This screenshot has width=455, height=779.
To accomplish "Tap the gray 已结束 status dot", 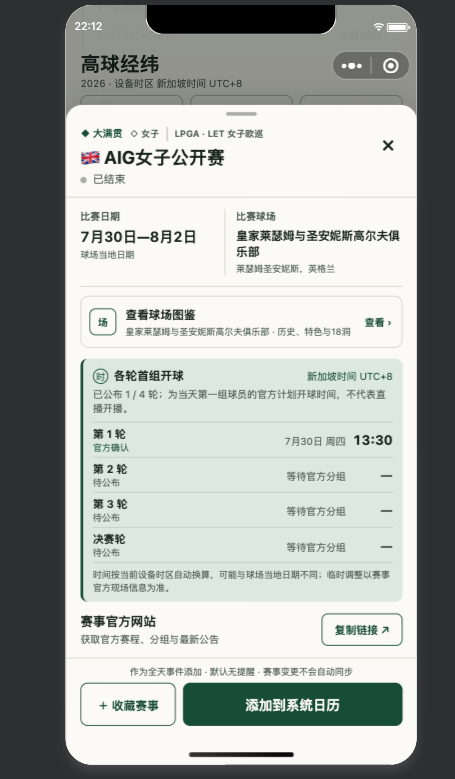I will (x=83, y=180).
